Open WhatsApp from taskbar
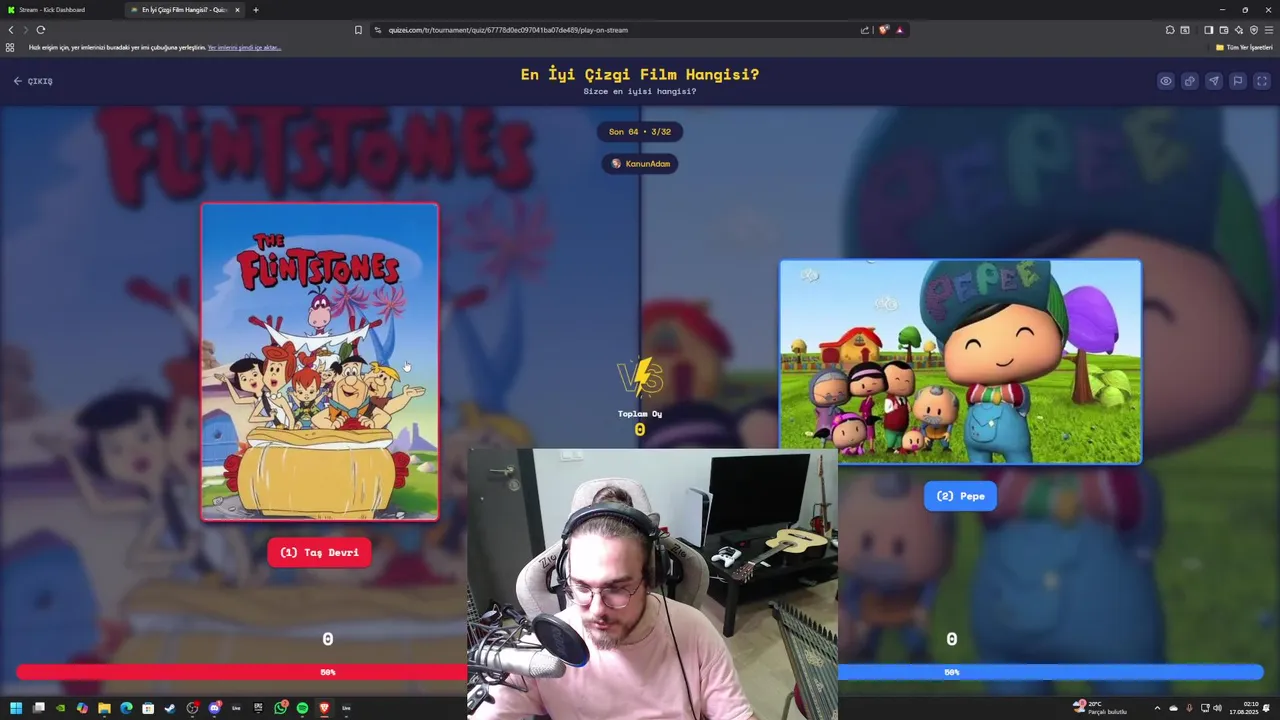 point(281,708)
